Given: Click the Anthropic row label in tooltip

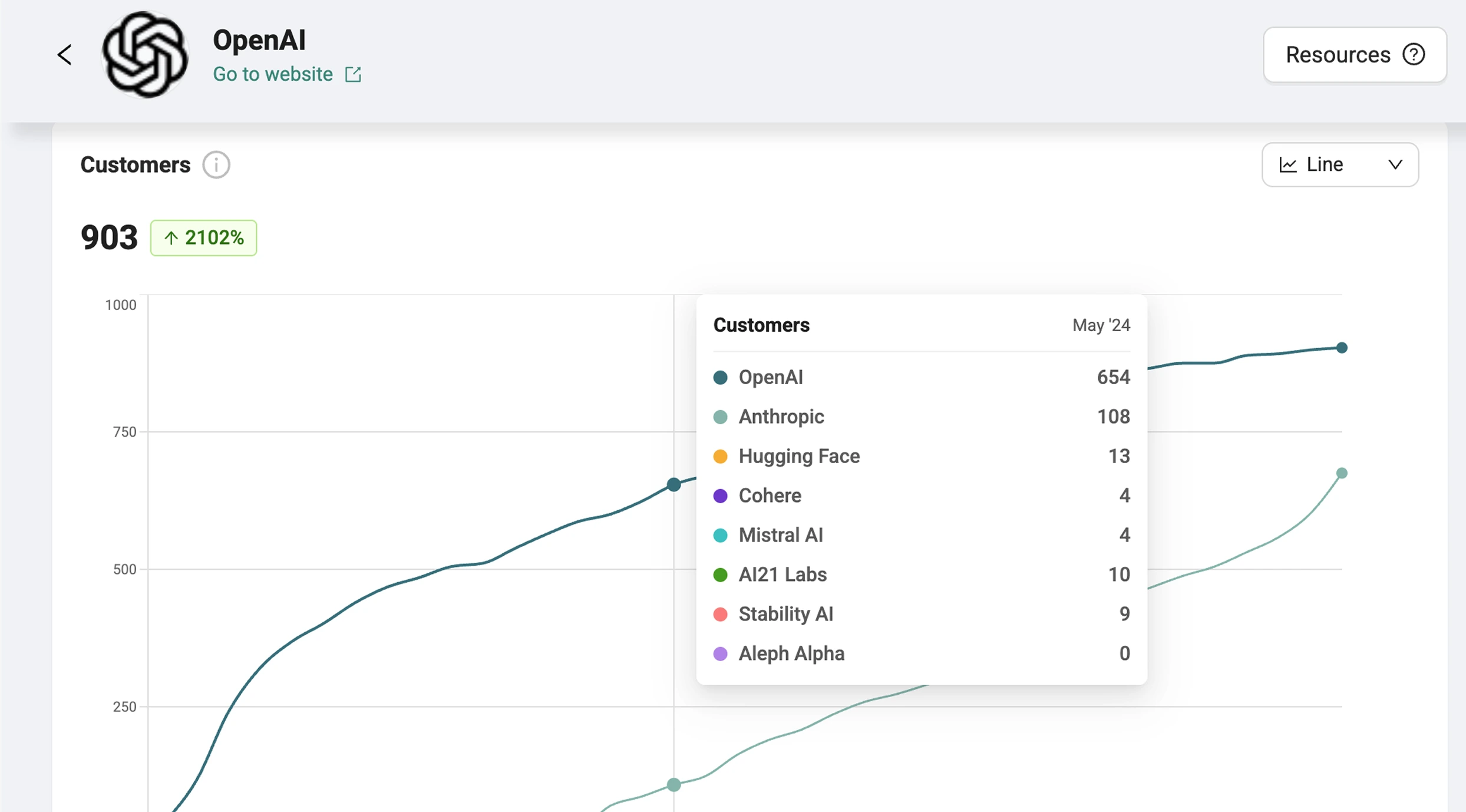Looking at the screenshot, I should pyautogui.click(x=781, y=417).
